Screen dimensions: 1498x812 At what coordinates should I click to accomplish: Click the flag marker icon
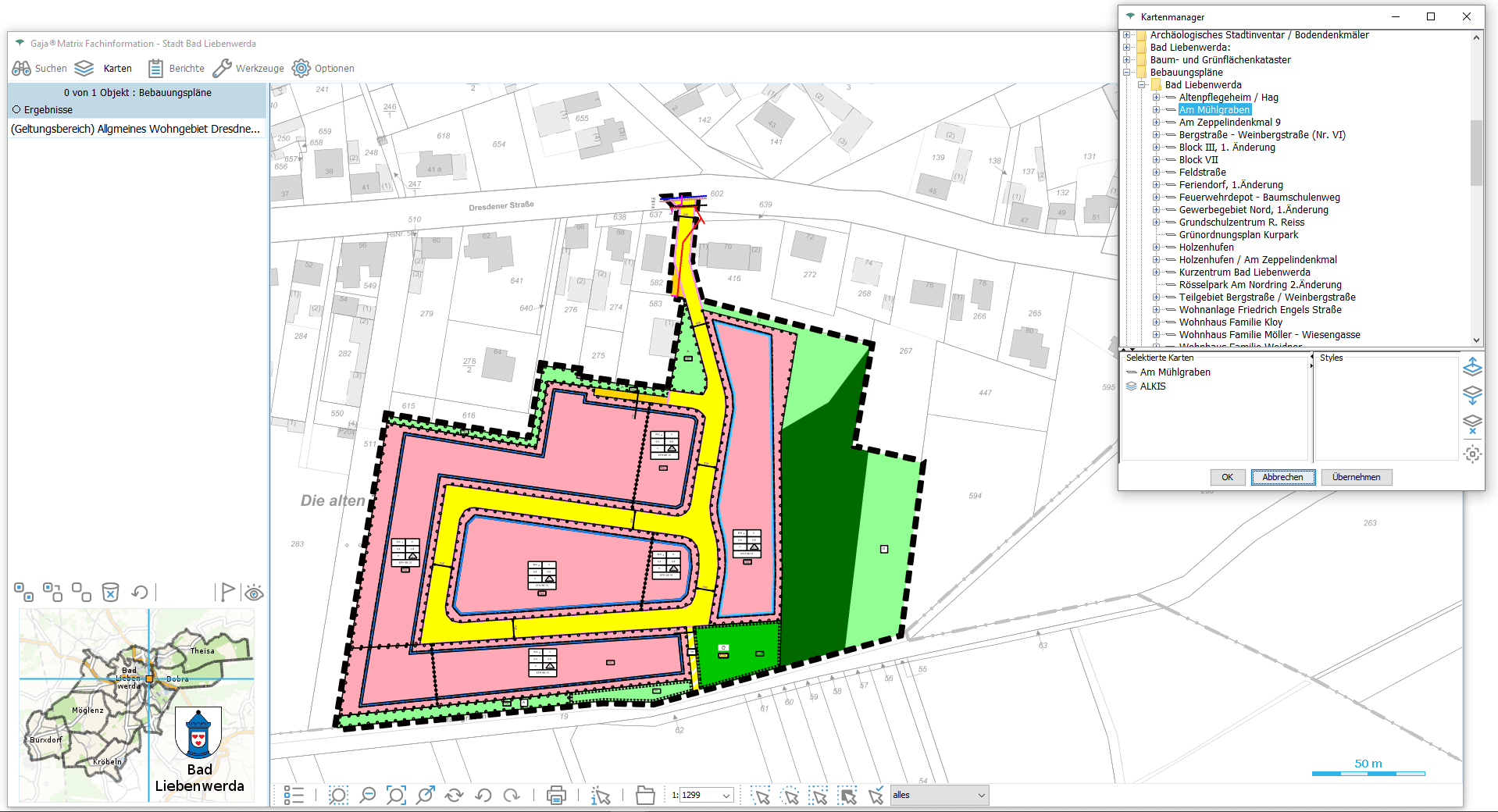tap(226, 593)
